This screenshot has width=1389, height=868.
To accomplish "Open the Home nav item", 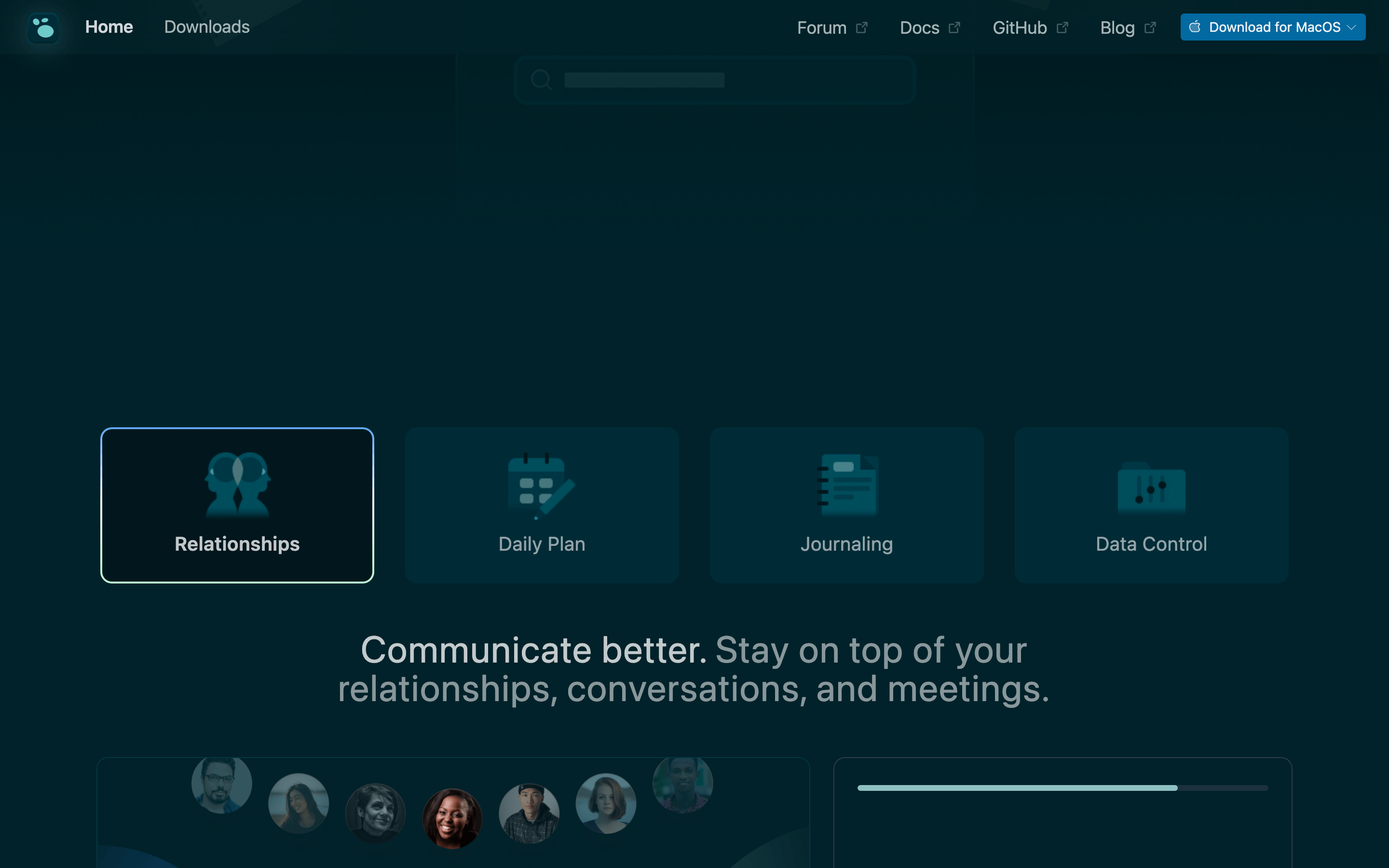I will pos(109,27).
